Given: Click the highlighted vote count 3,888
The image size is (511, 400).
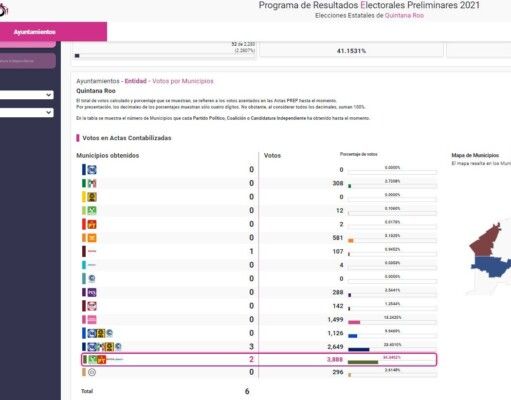Looking at the screenshot, I should [335, 359].
